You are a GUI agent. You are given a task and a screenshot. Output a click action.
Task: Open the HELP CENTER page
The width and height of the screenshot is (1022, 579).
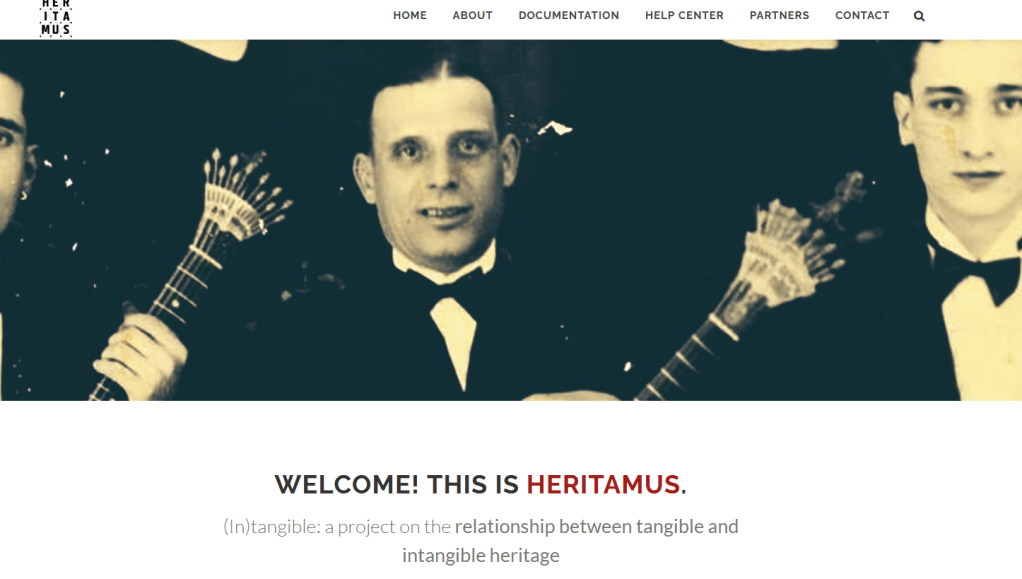tap(684, 16)
